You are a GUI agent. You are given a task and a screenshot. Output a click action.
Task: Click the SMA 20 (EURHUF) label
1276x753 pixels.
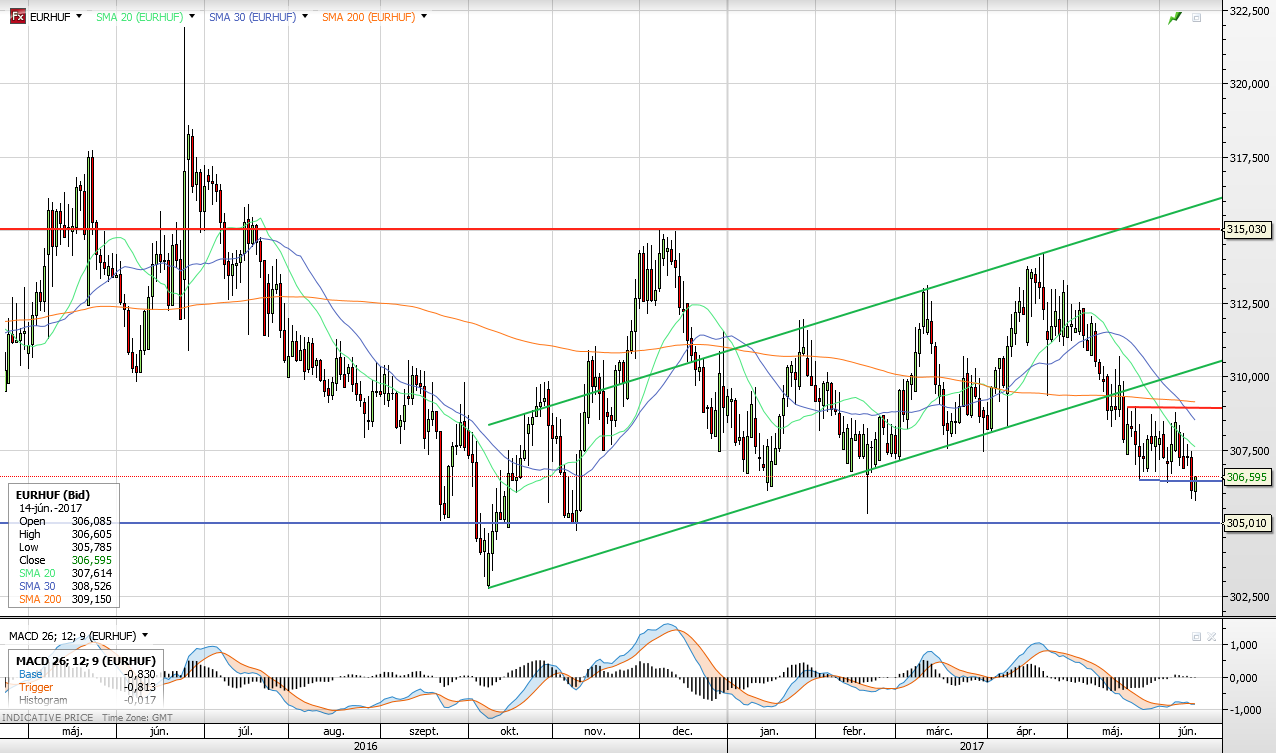139,17
